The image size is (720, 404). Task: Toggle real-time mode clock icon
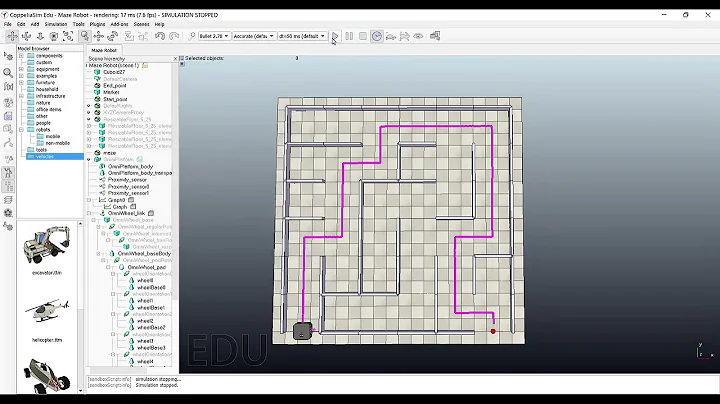377,36
